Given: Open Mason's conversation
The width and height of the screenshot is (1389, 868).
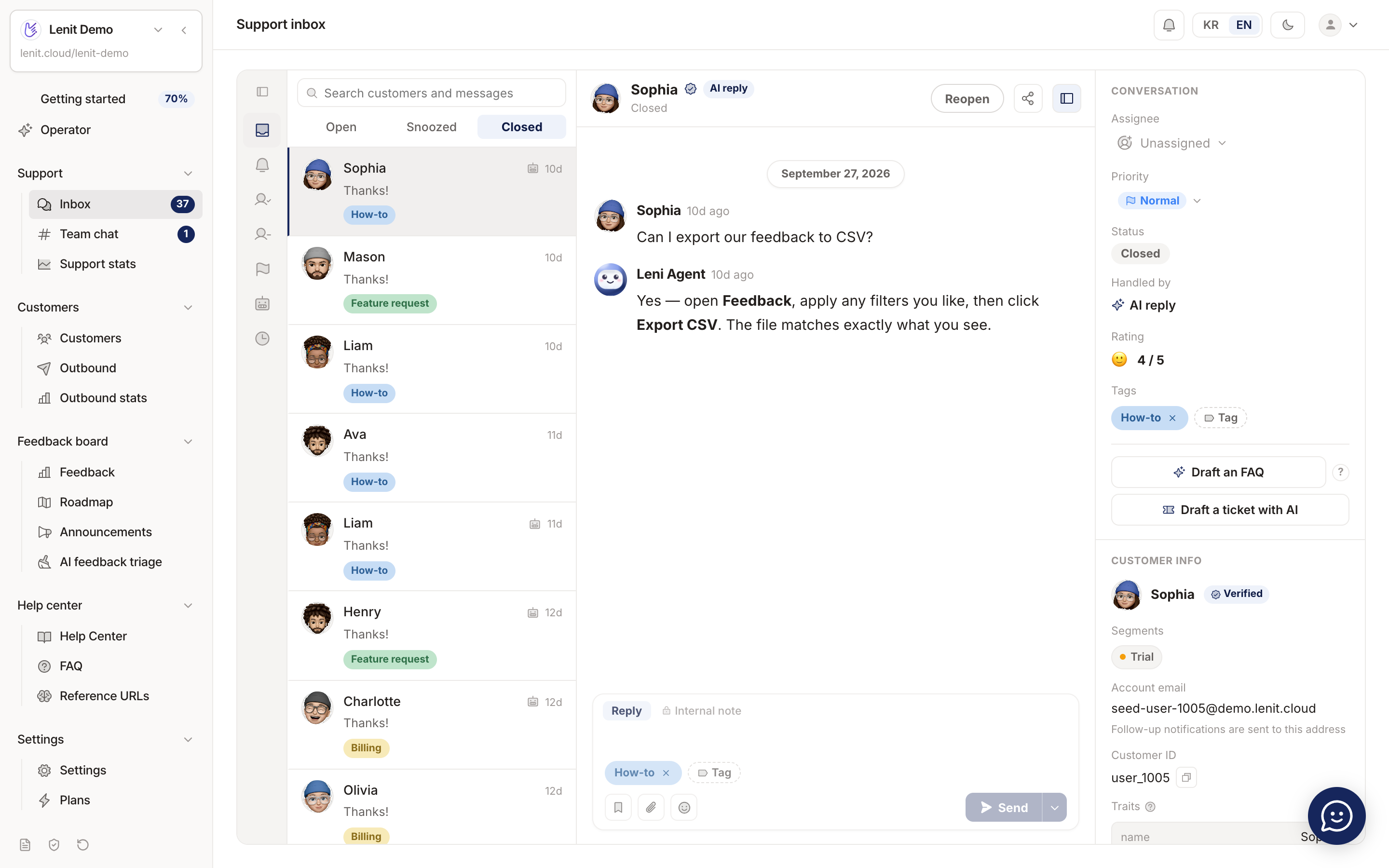Looking at the screenshot, I should 431,280.
